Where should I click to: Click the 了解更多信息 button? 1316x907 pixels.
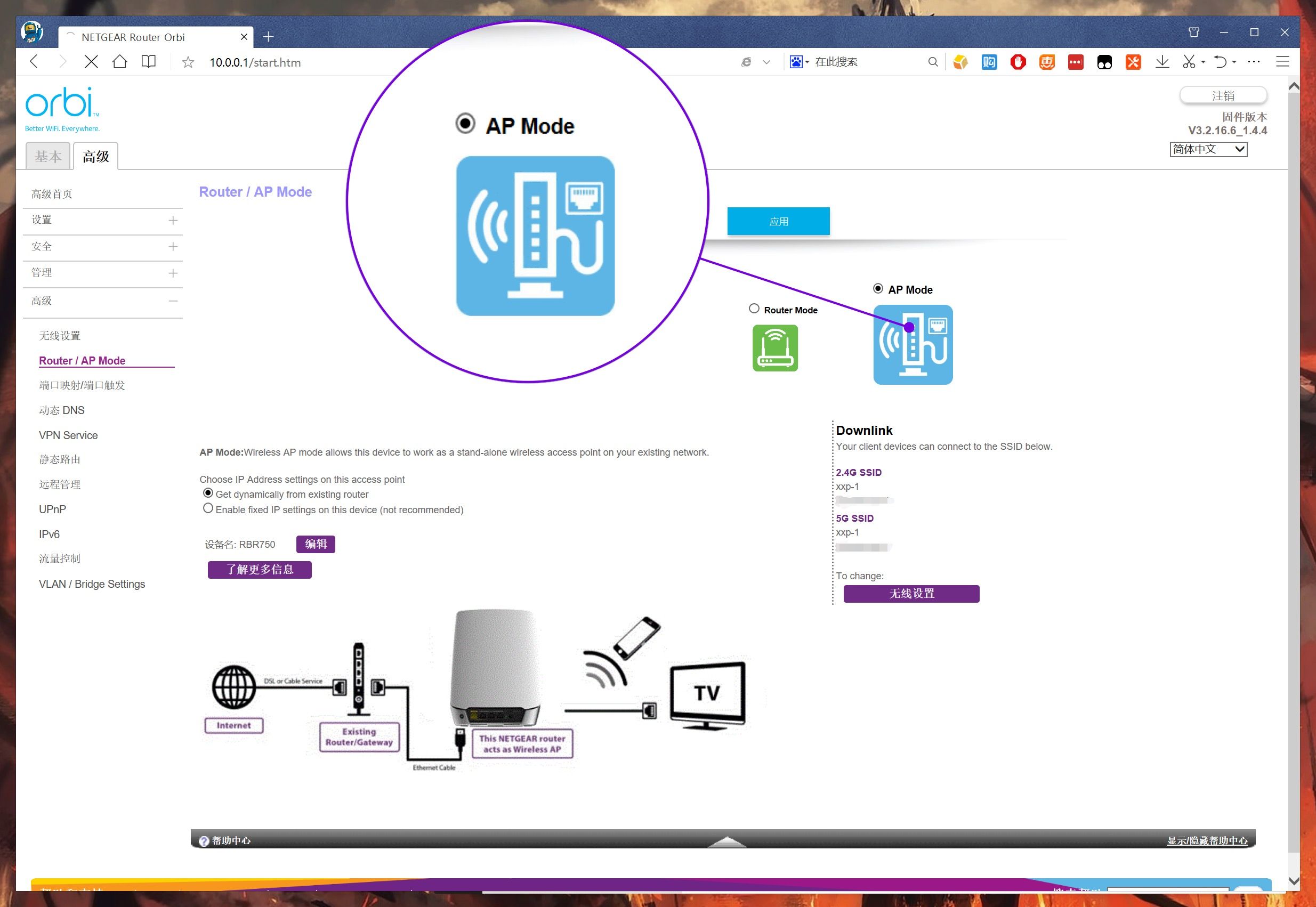tap(260, 570)
